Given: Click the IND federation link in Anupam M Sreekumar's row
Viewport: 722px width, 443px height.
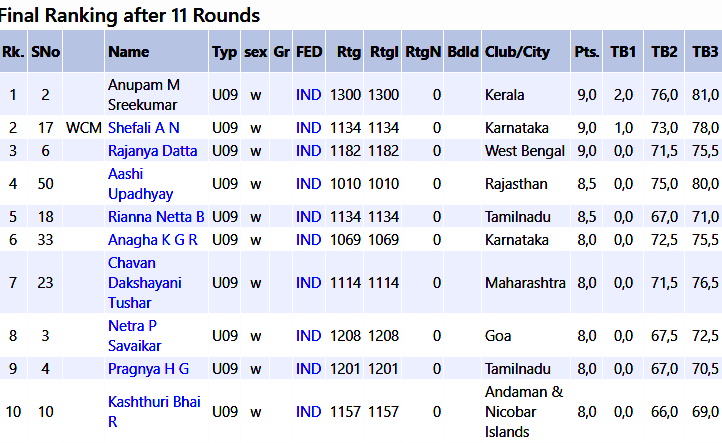Looking at the screenshot, I should tap(309, 95).
